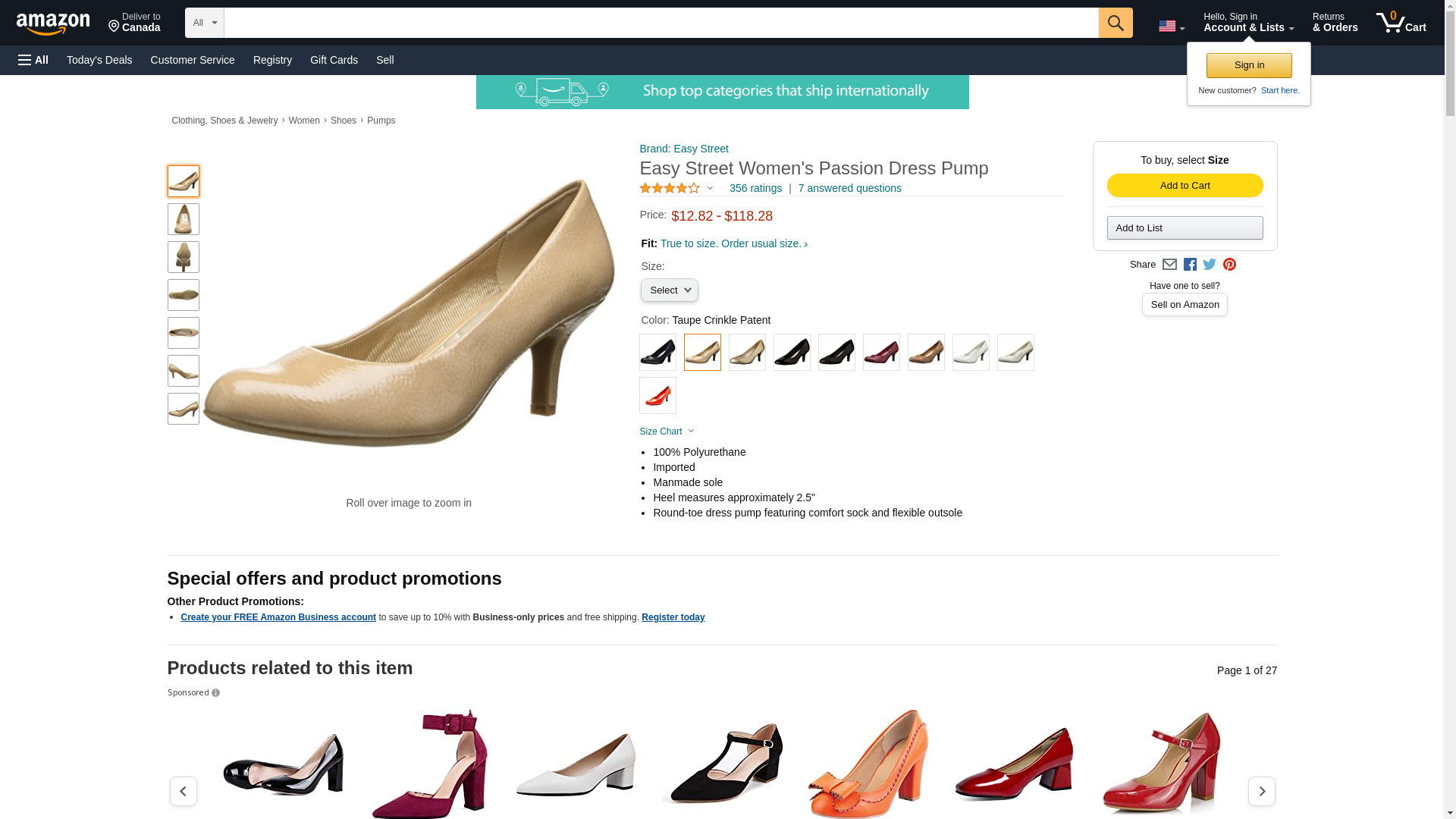Open the shopping cart icon
The image size is (1456, 819).
(1401, 23)
